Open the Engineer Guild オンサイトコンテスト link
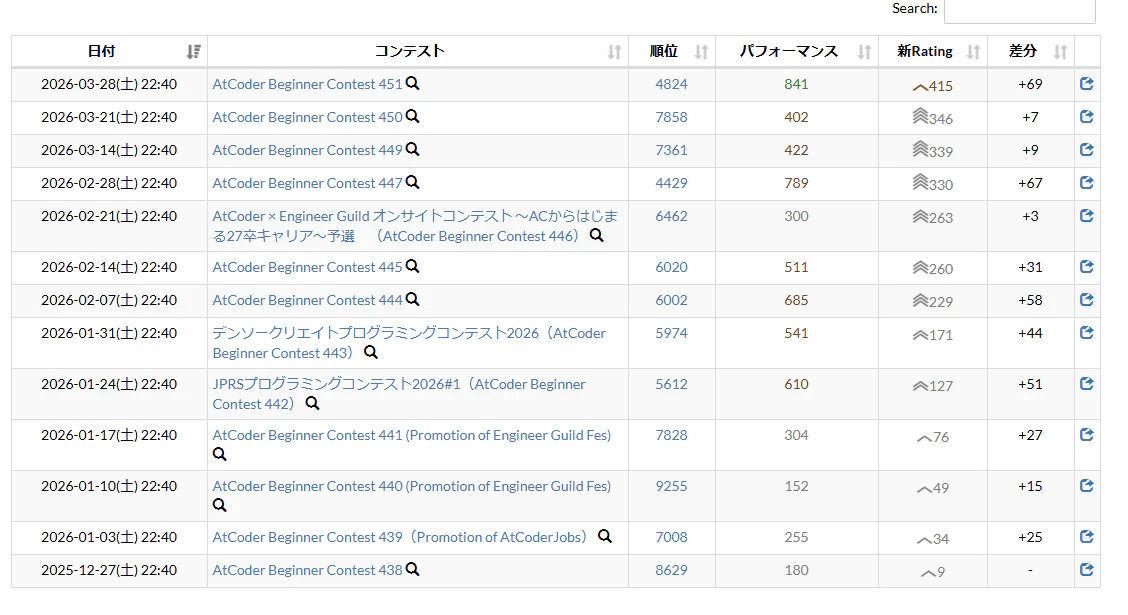This screenshot has width=1128, height=615. (415, 226)
